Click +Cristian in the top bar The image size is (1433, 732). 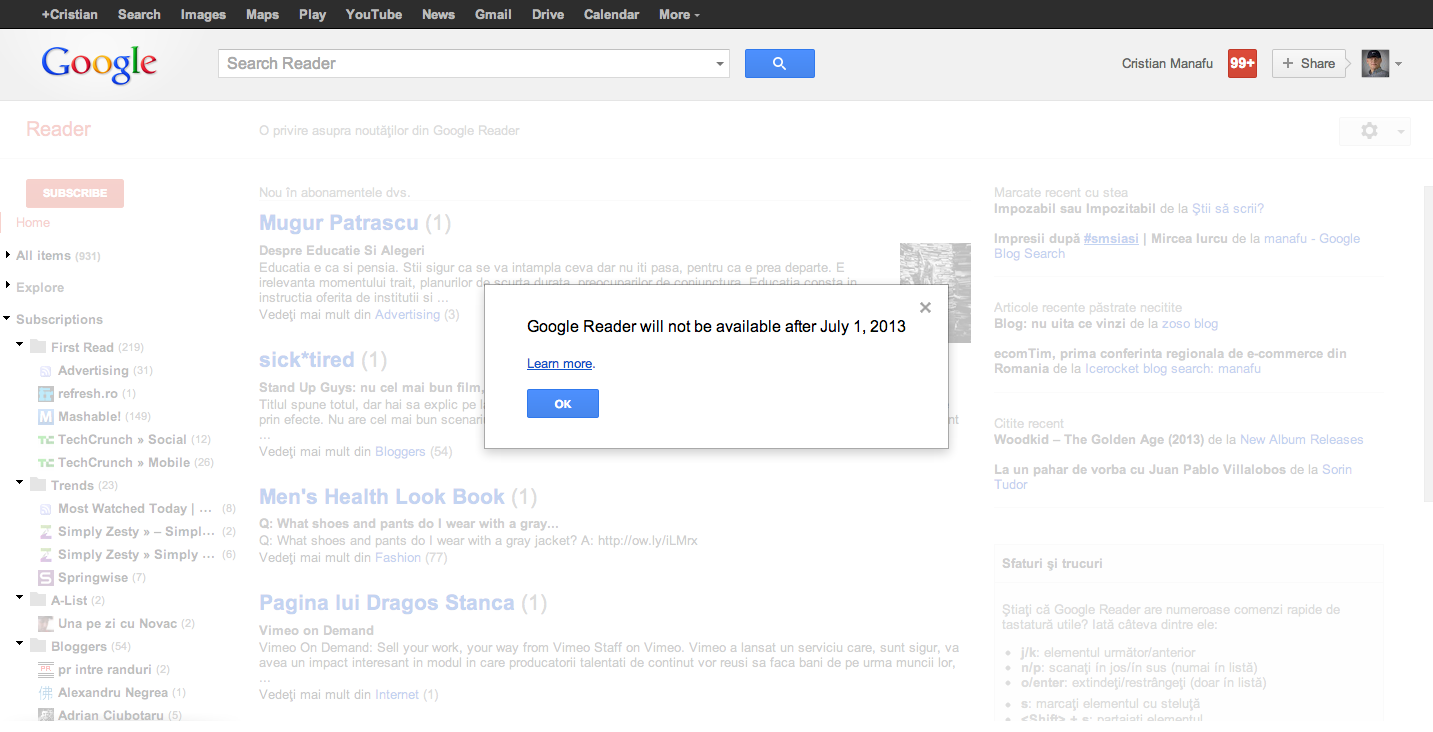(71, 14)
